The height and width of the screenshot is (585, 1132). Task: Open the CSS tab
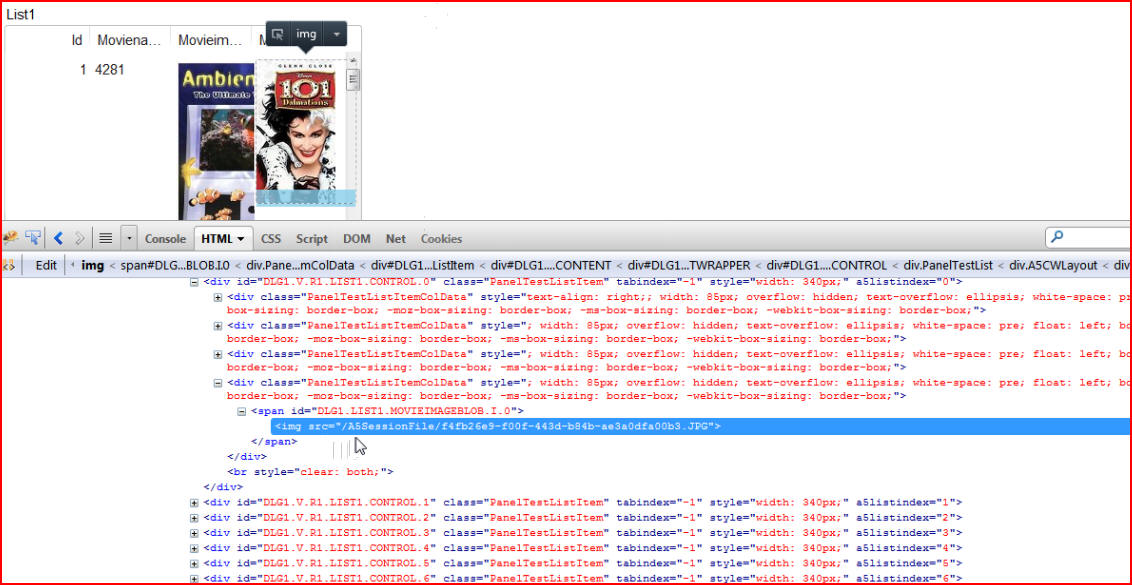point(271,238)
